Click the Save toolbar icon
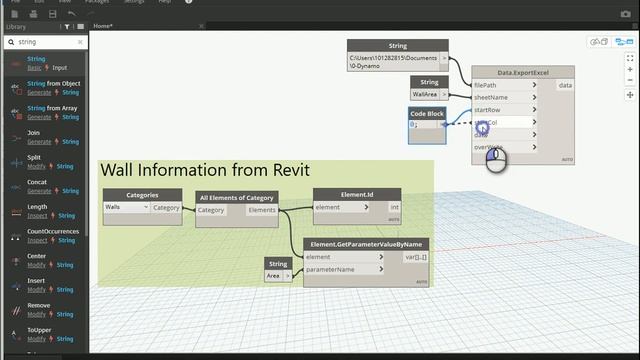Screen dimensions: 640x360 click(53, 14)
